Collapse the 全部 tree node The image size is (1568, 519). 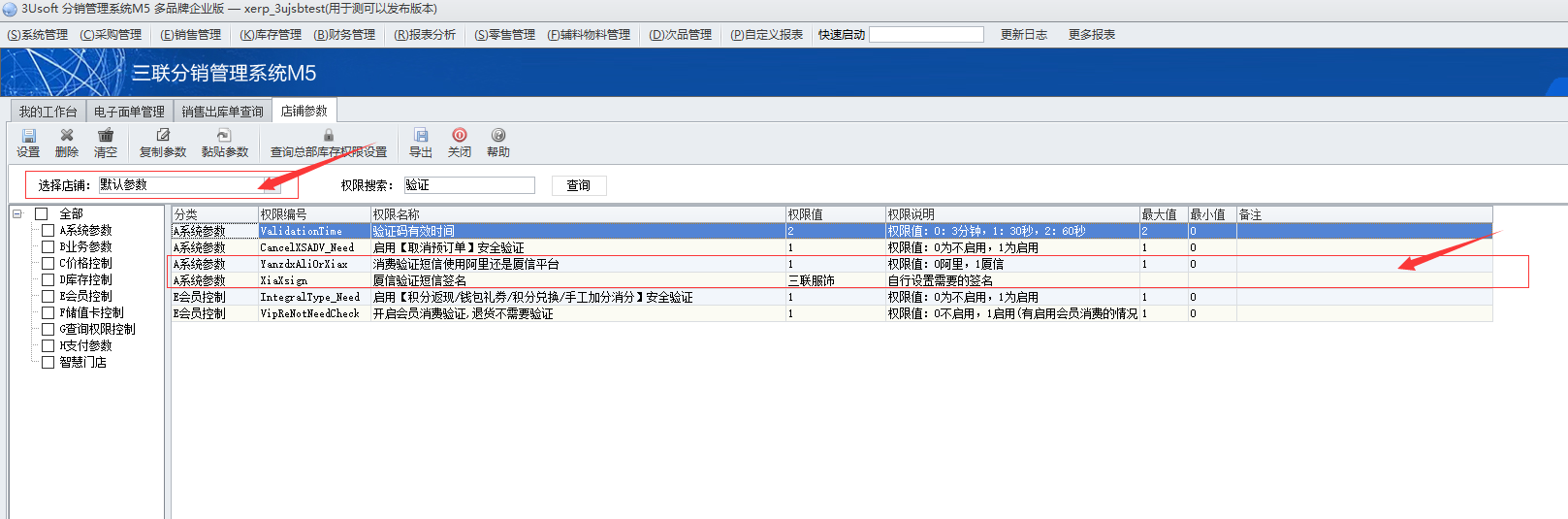[x=17, y=213]
